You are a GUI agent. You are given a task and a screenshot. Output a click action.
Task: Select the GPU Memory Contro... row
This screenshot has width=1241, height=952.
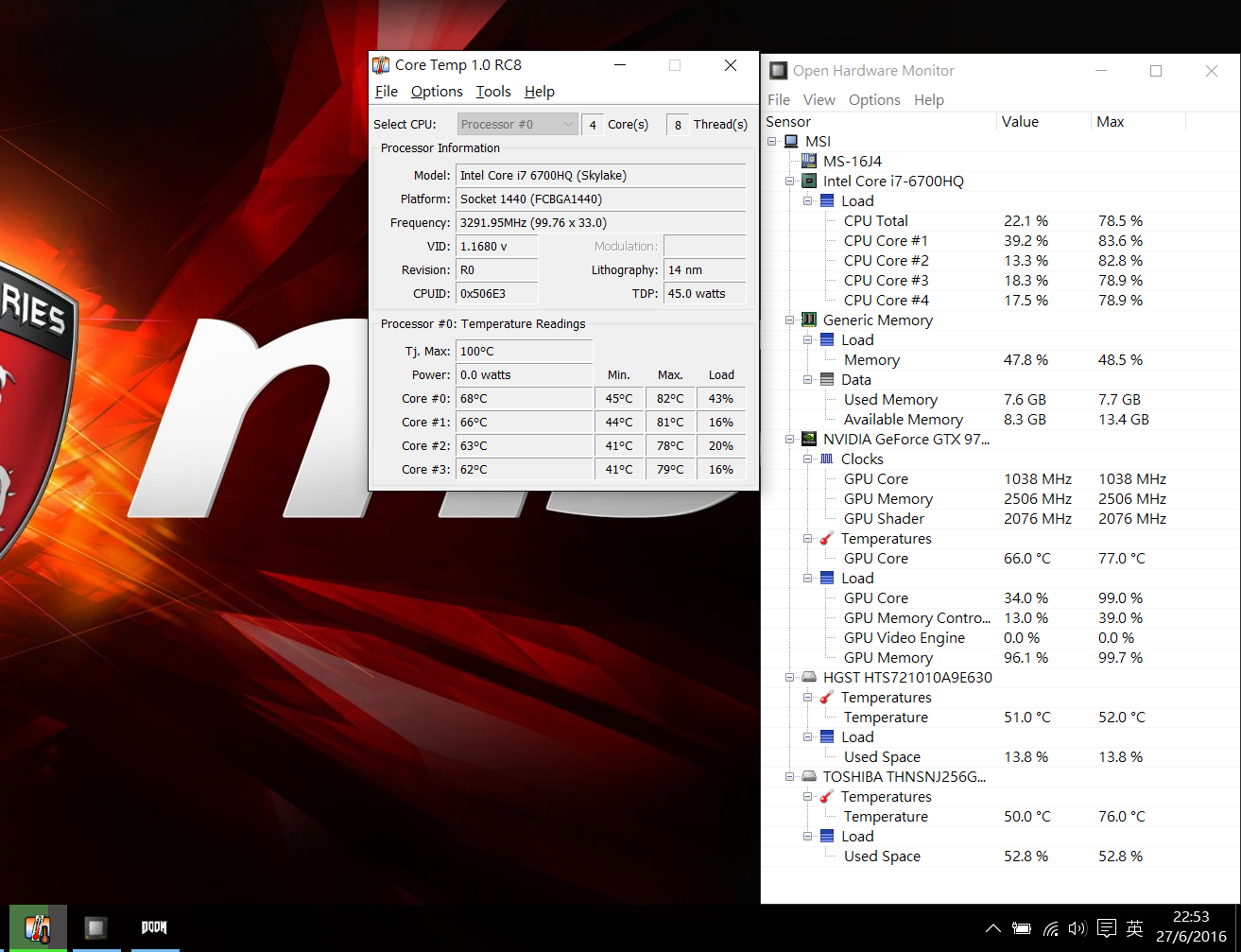click(1001, 618)
